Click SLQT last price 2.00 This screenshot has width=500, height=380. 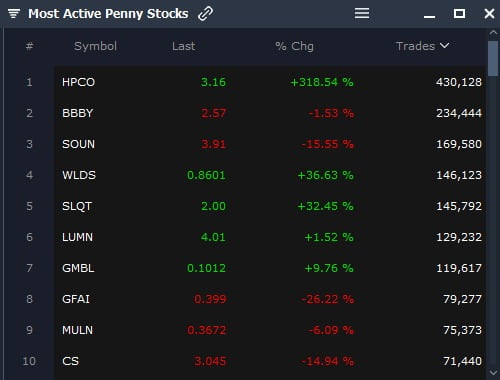pyautogui.click(x=213, y=206)
